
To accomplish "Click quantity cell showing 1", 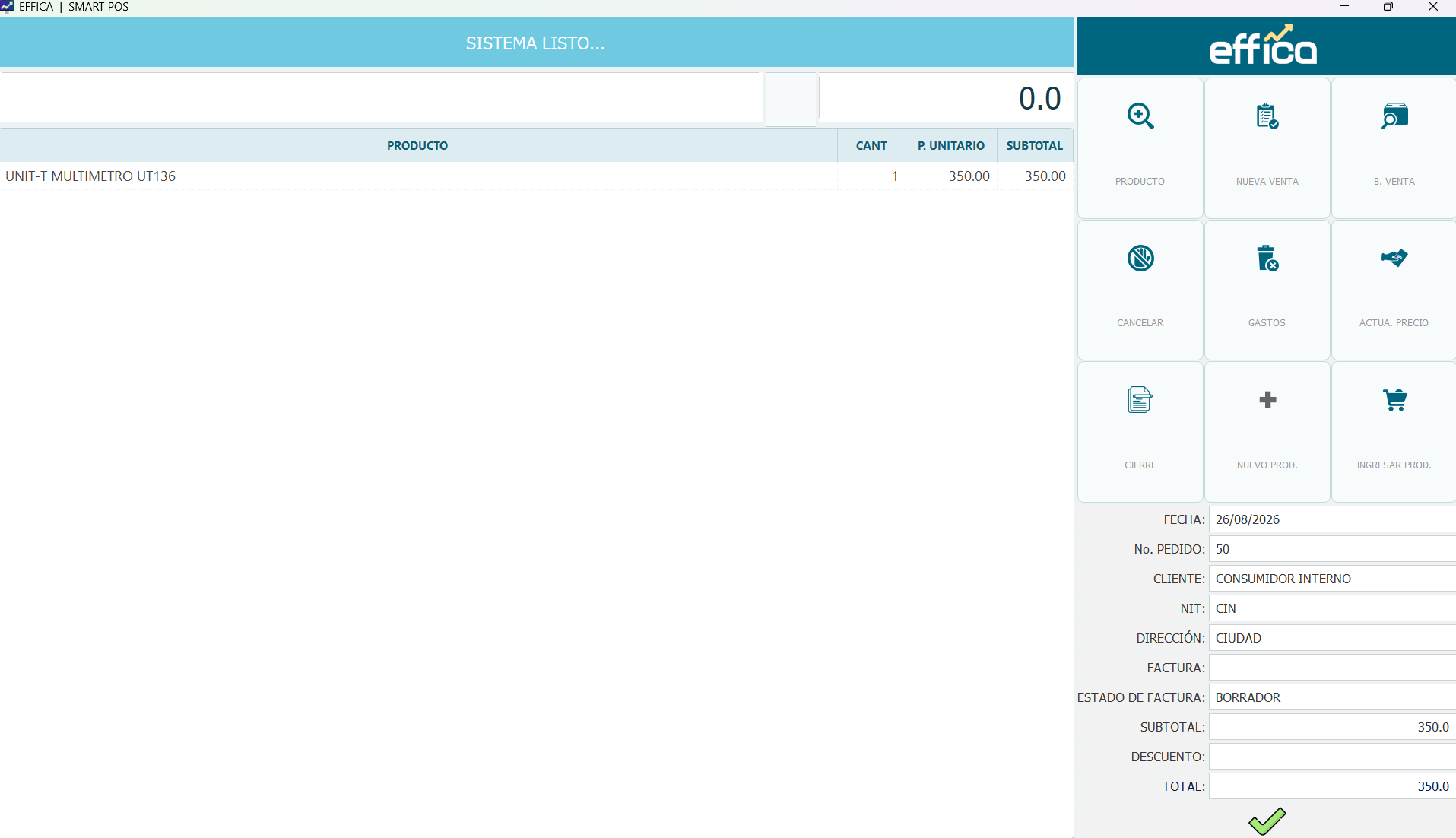I will (871, 176).
